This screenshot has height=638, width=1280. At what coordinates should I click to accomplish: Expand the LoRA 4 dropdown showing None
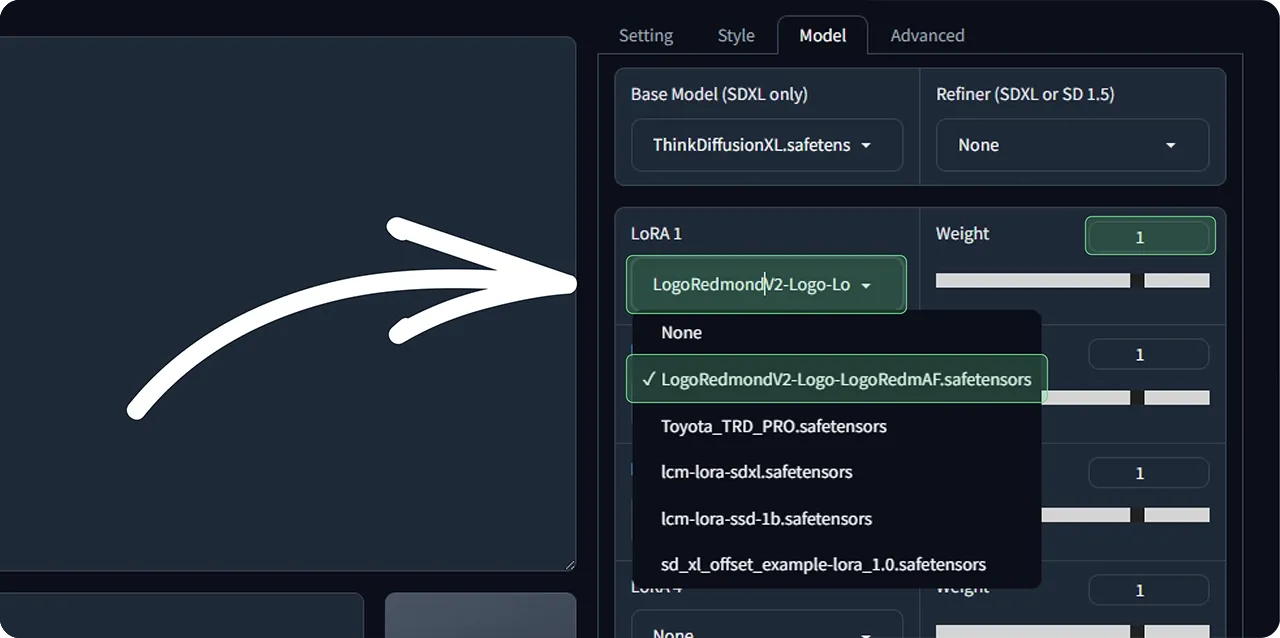click(766, 628)
